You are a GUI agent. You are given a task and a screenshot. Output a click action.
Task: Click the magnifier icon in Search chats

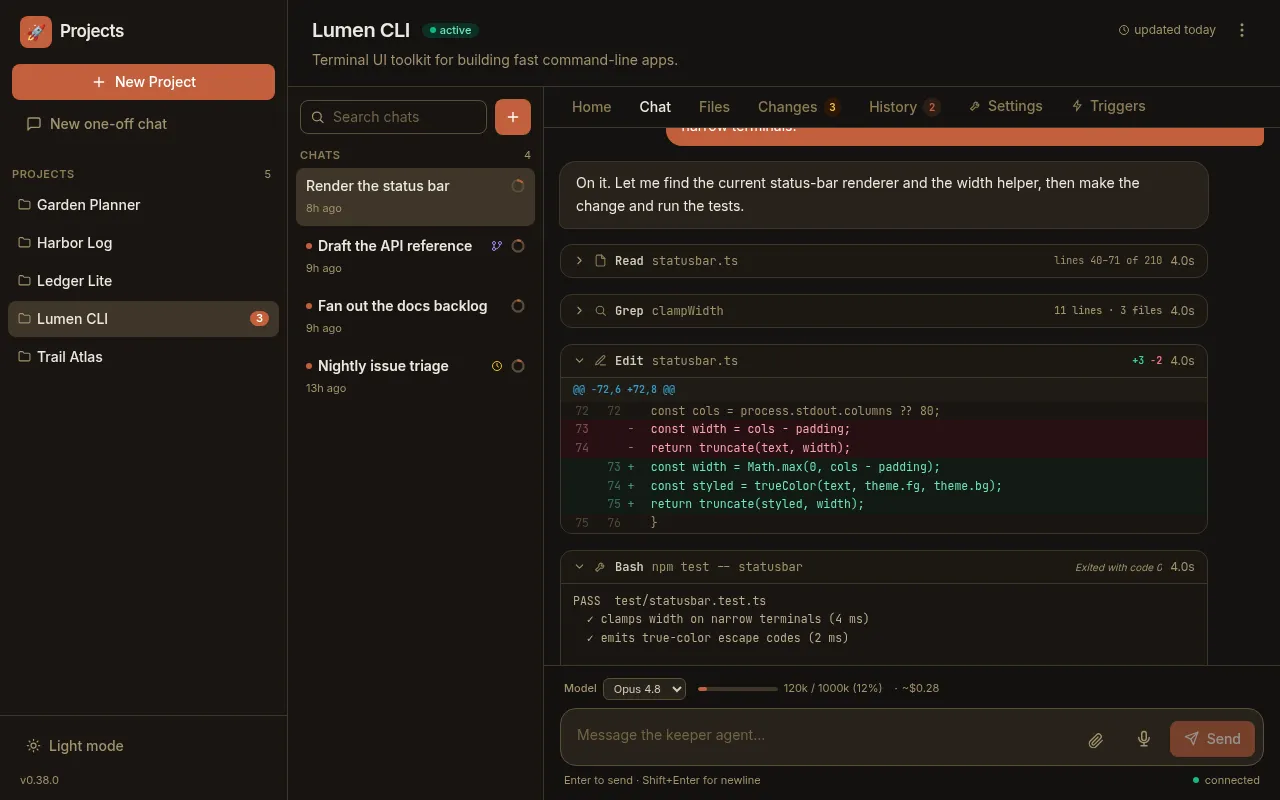tap(318, 117)
